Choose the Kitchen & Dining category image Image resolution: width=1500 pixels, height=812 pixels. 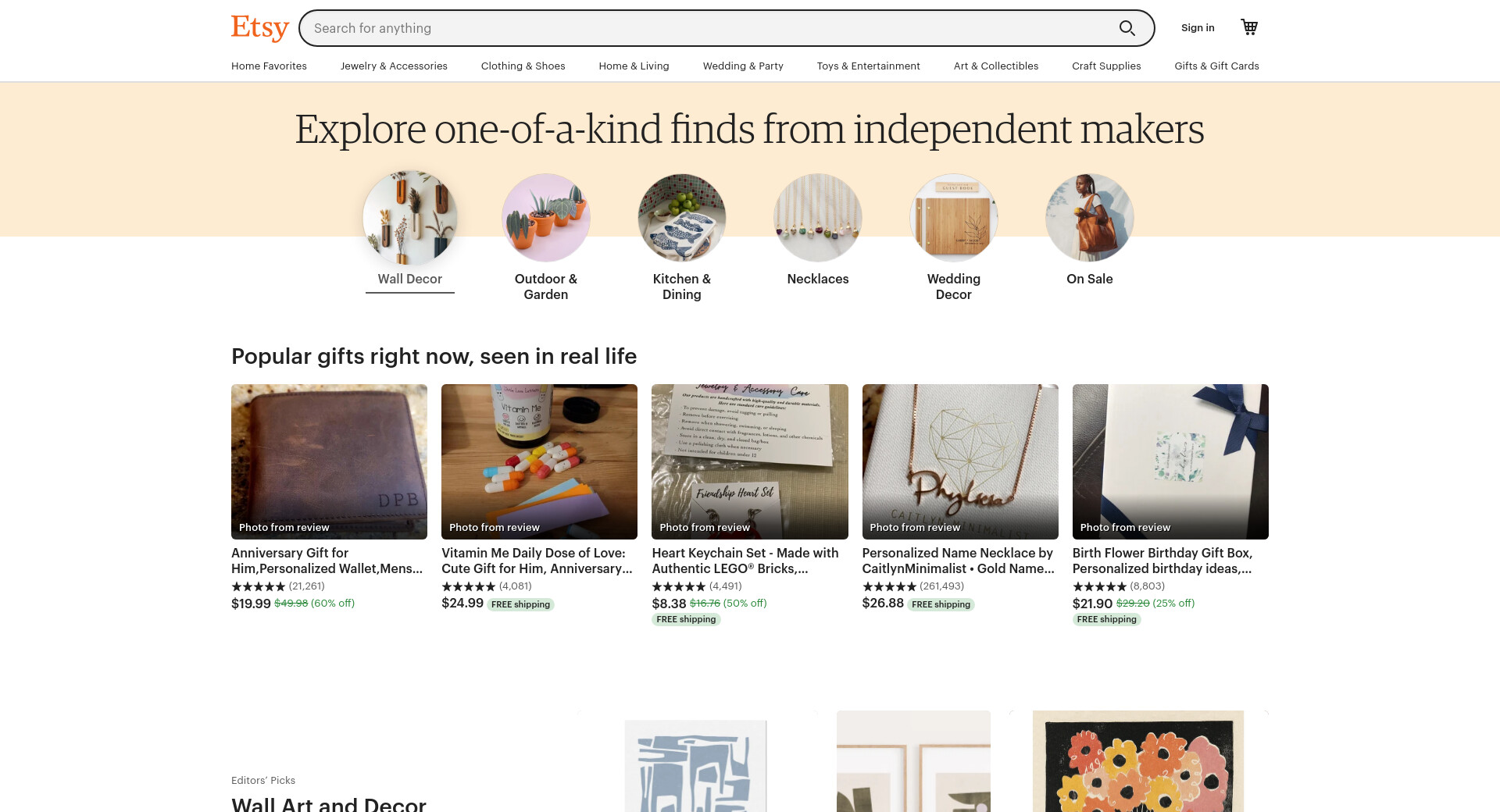pos(682,218)
